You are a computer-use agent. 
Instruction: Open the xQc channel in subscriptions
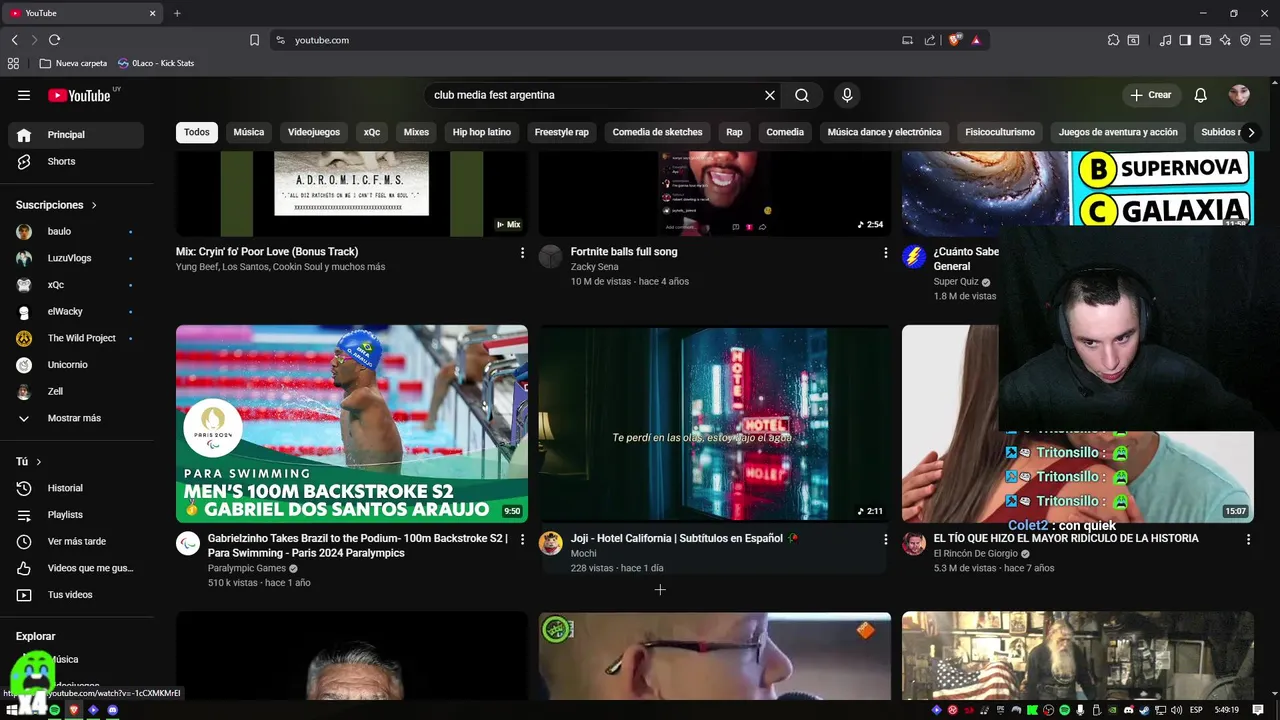click(76, 285)
